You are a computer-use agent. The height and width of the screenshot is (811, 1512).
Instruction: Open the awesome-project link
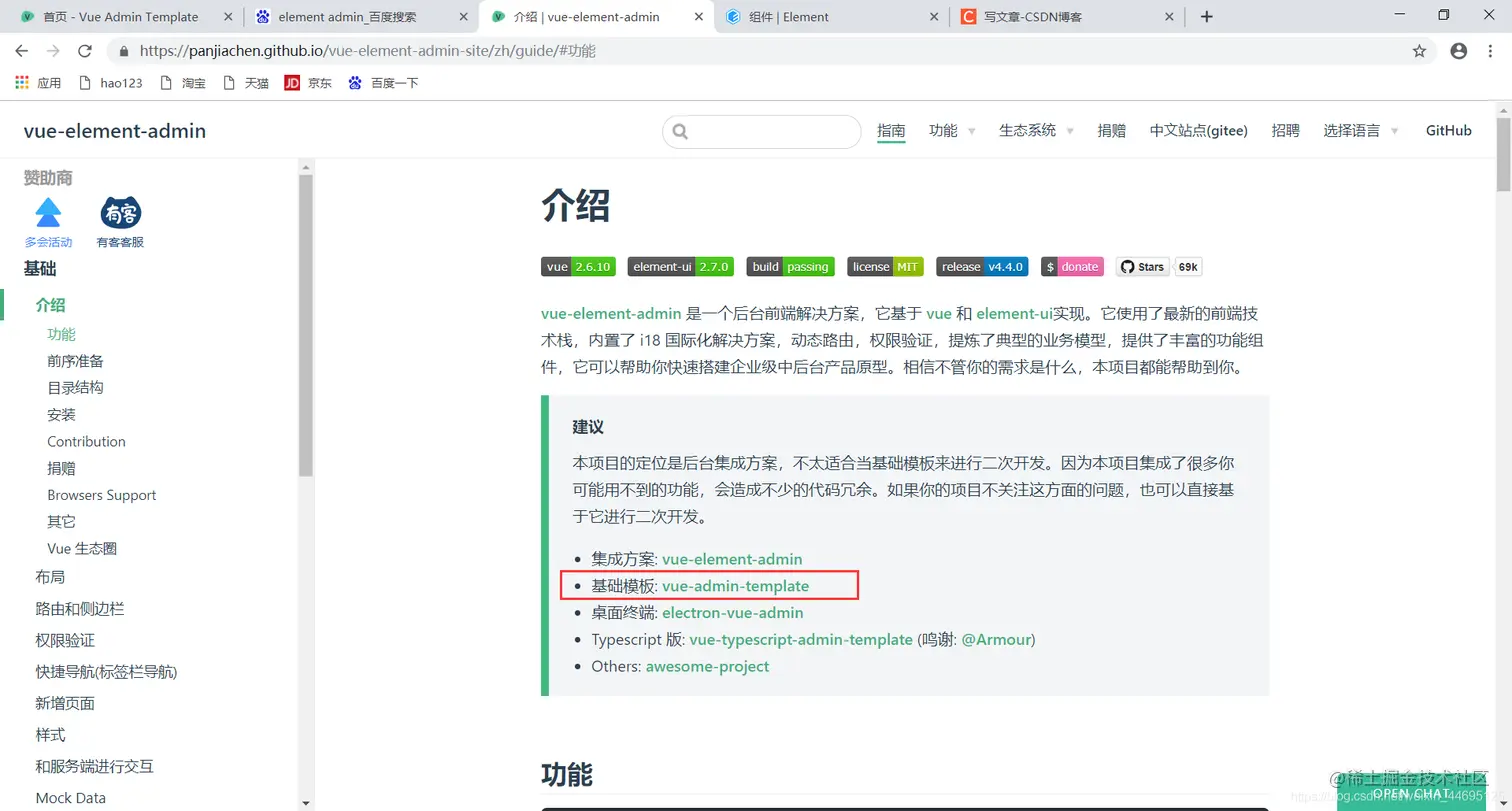click(707, 666)
